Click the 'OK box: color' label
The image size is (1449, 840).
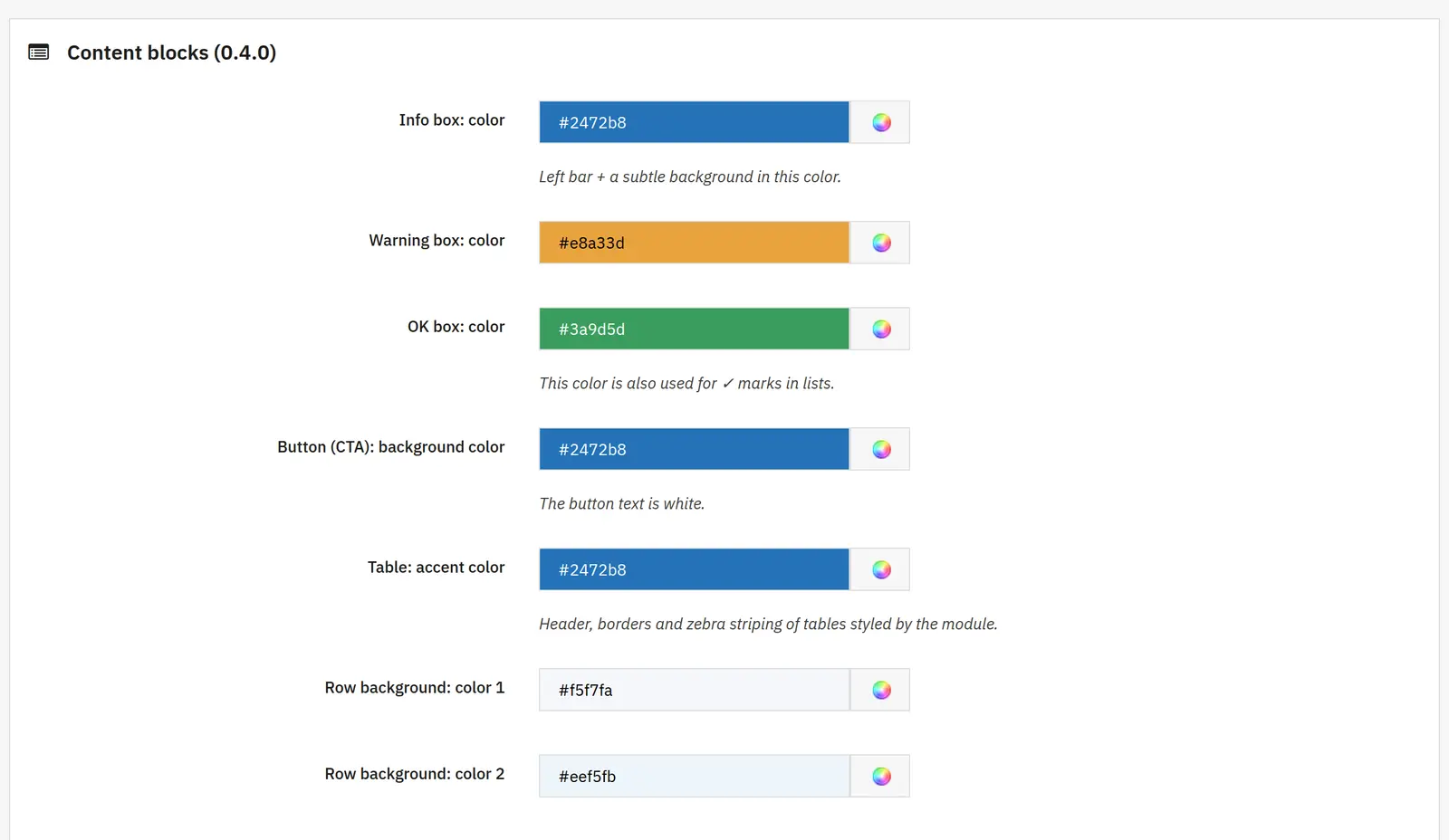456,327
